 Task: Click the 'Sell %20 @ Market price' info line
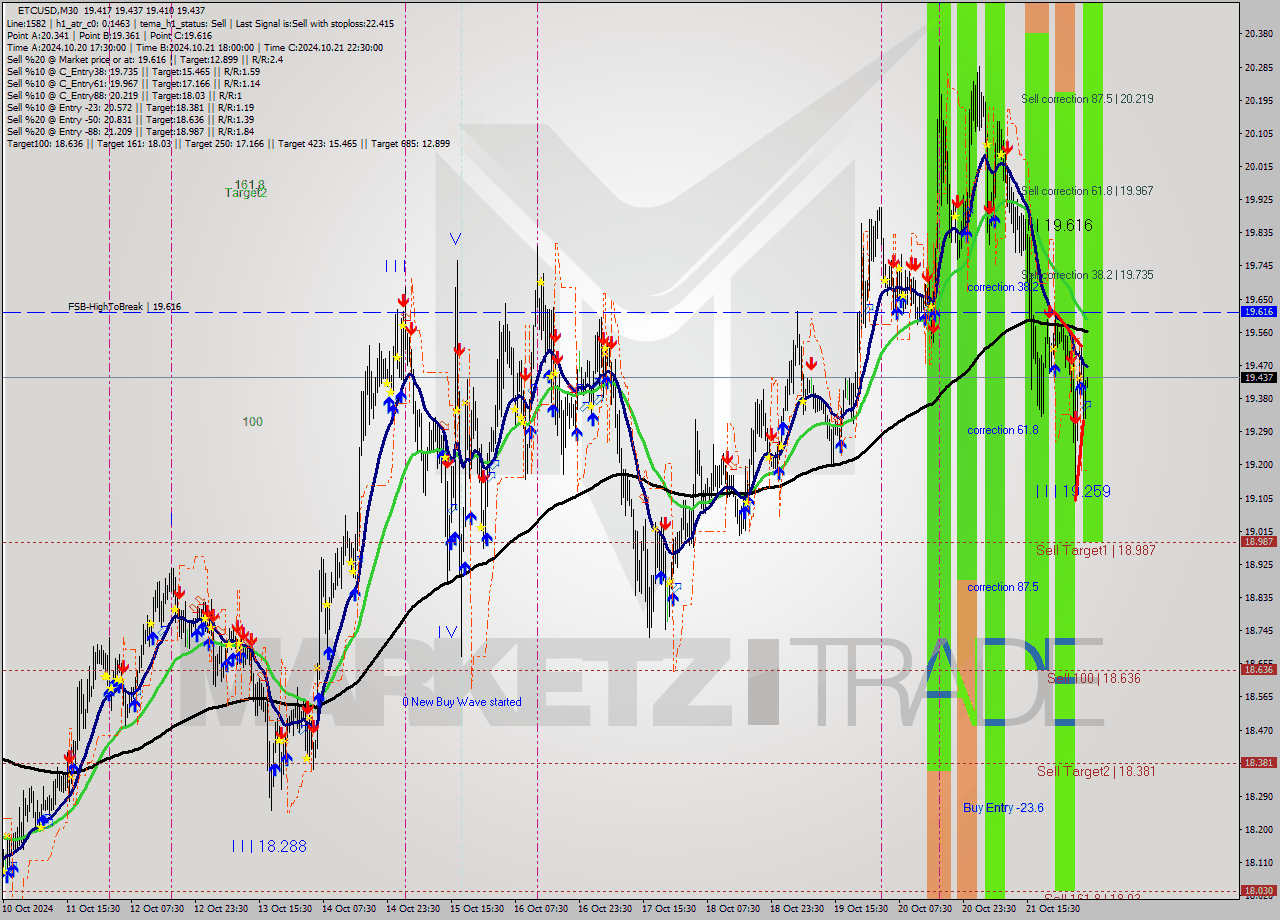point(145,59)
